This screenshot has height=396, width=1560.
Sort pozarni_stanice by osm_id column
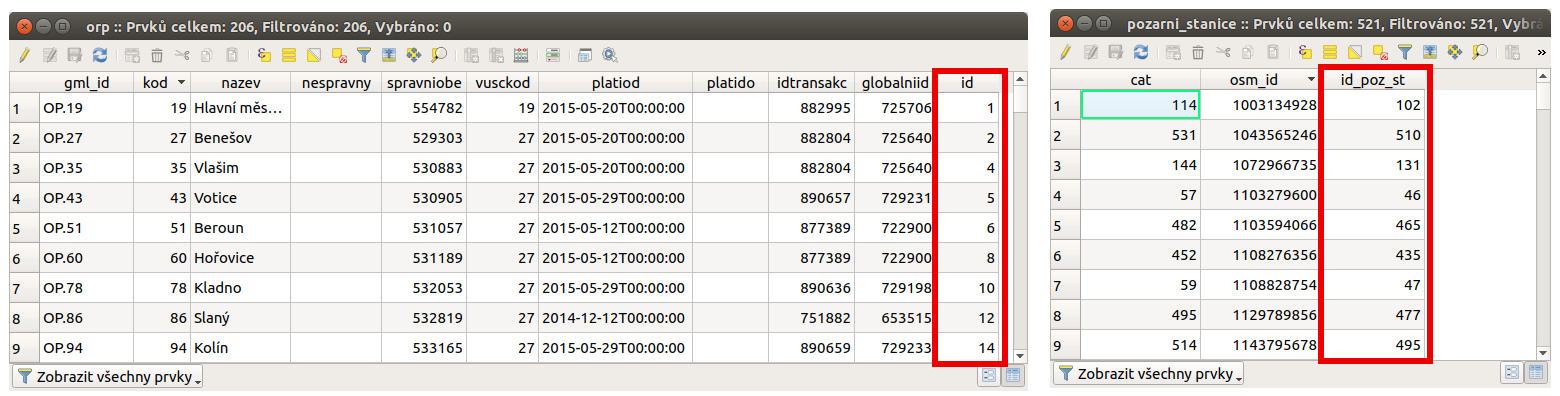point(1260,79)
